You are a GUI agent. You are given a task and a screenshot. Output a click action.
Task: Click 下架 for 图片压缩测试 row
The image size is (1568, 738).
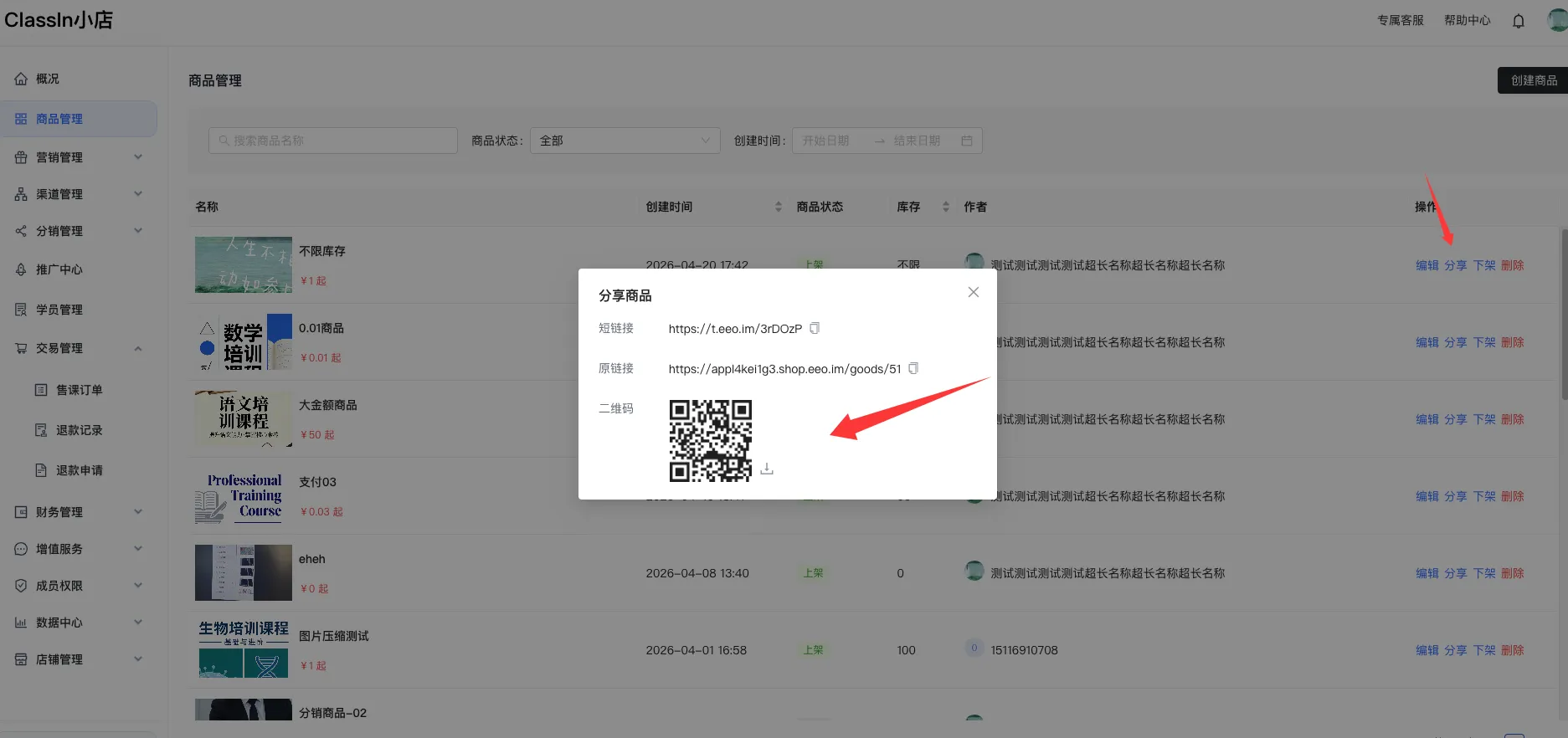click(1484, 650)
